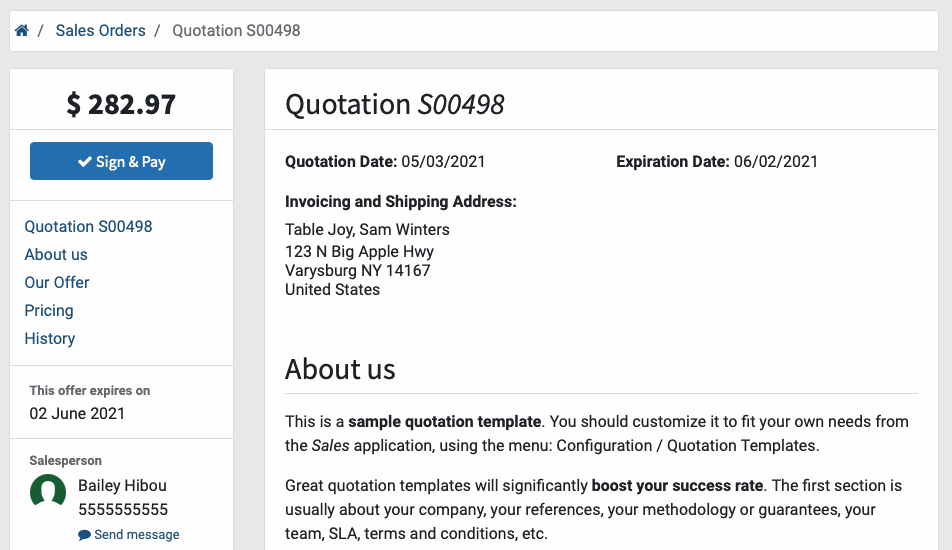
Task: Click the About us section heading
Action: click(340, 369)
